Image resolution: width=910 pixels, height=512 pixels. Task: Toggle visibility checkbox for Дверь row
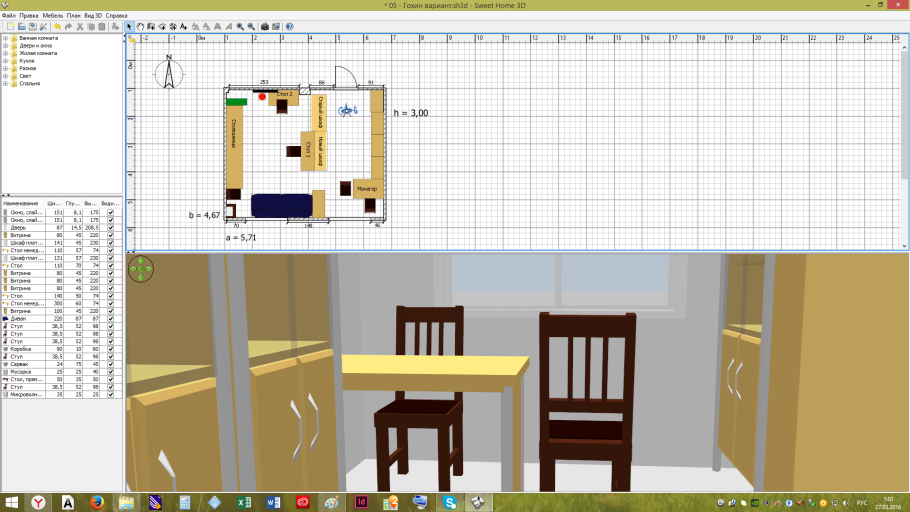[x=110, y=228]
